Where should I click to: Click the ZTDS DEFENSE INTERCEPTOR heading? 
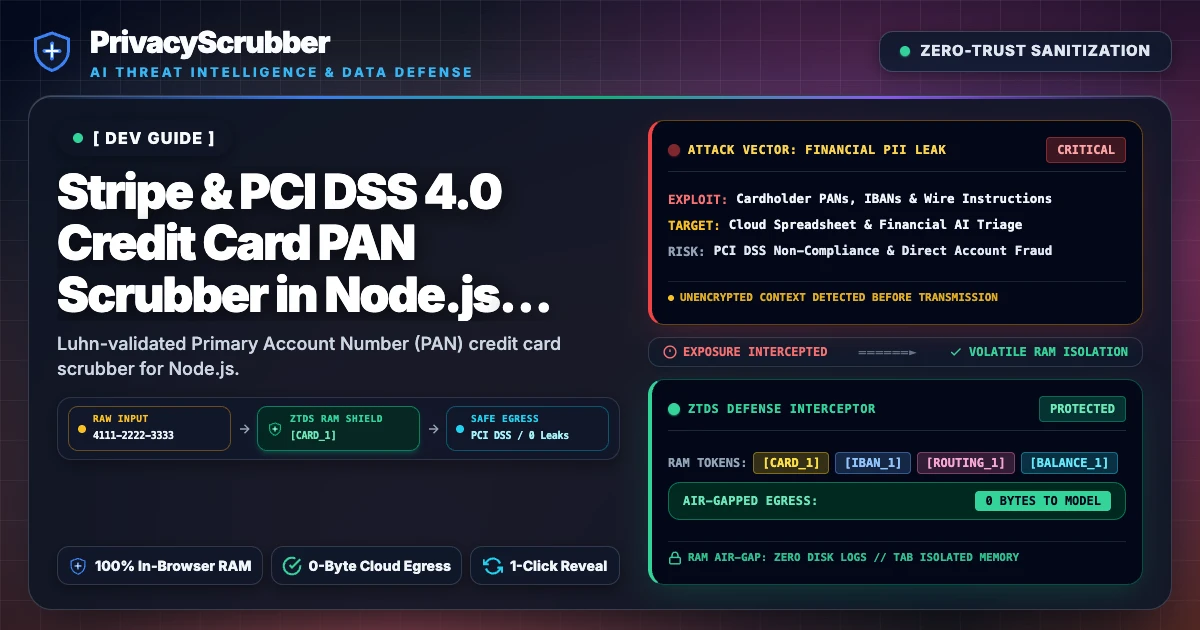782,409
